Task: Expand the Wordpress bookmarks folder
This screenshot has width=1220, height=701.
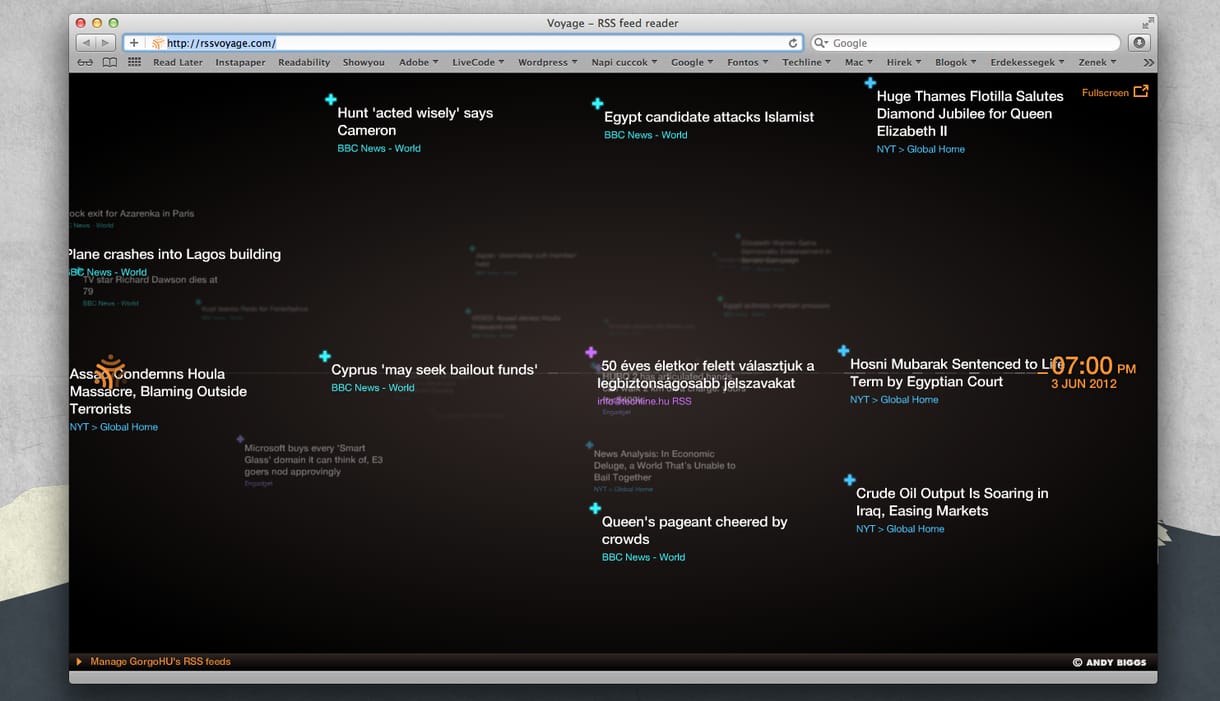Action: point(548,62)
